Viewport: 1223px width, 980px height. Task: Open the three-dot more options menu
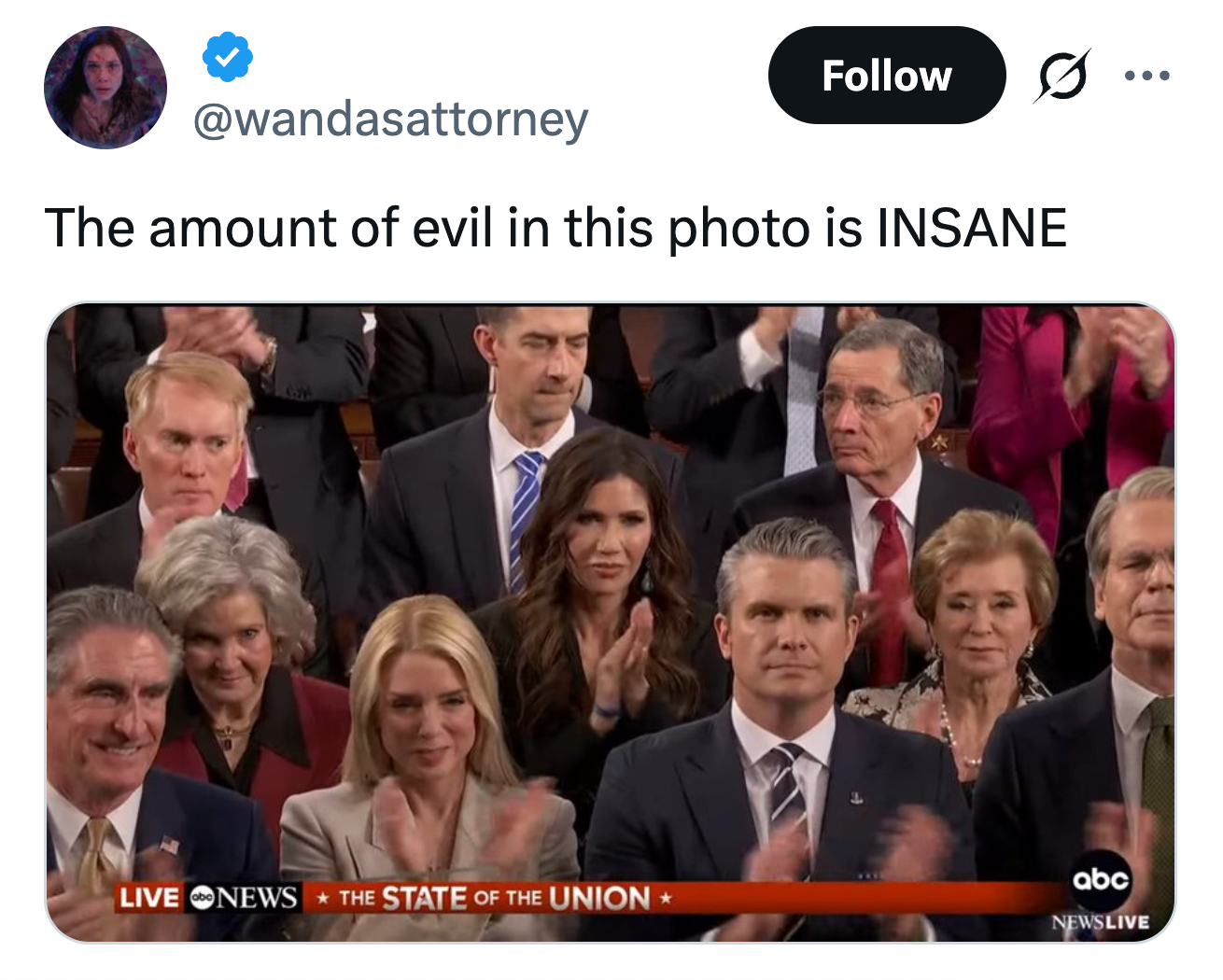click(1146, 76)
